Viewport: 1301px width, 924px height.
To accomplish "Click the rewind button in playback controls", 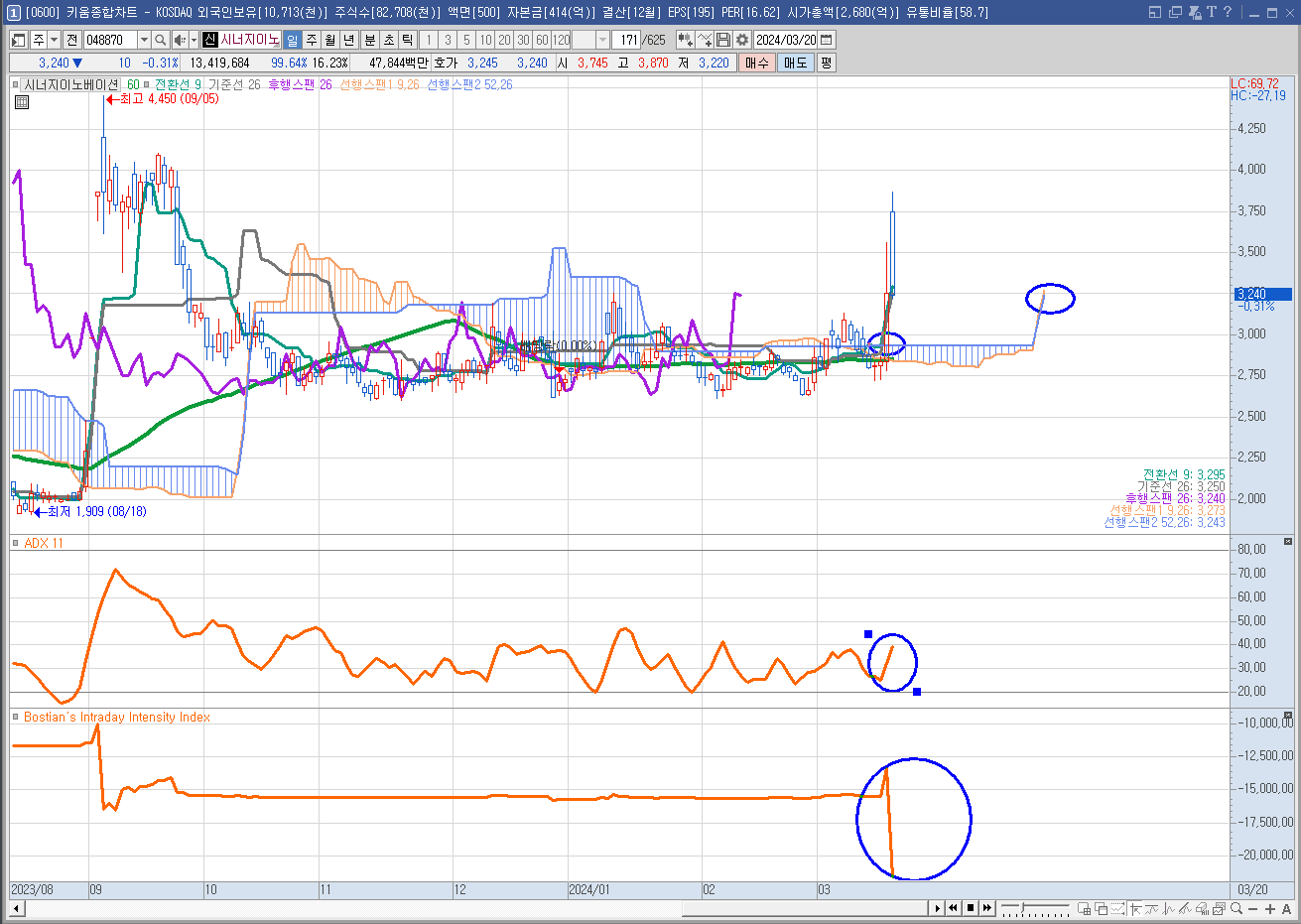I will point(953,908).
